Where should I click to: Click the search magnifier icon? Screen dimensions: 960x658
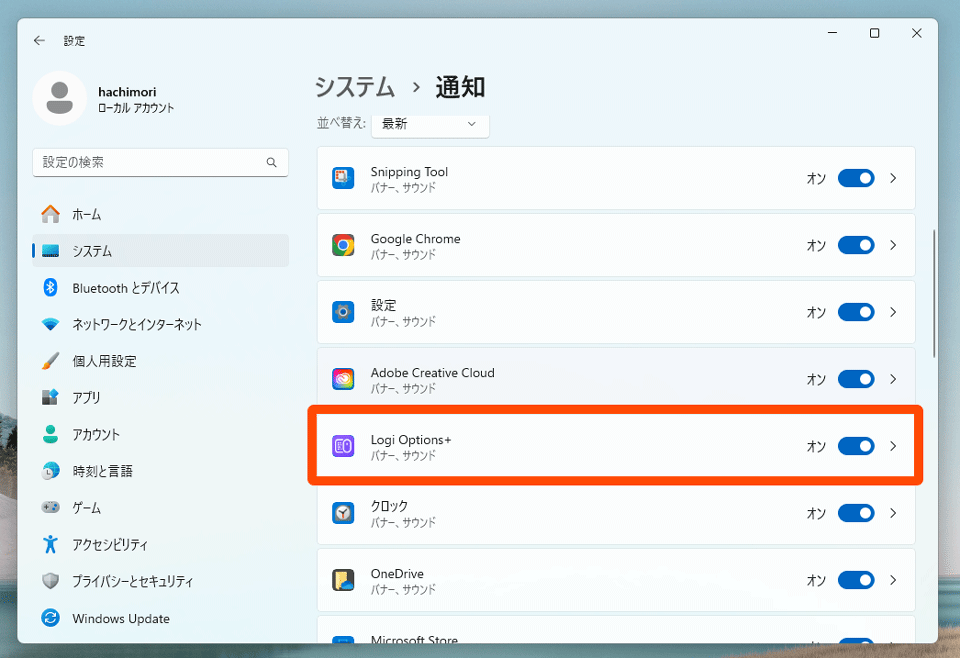pos(271,162)
